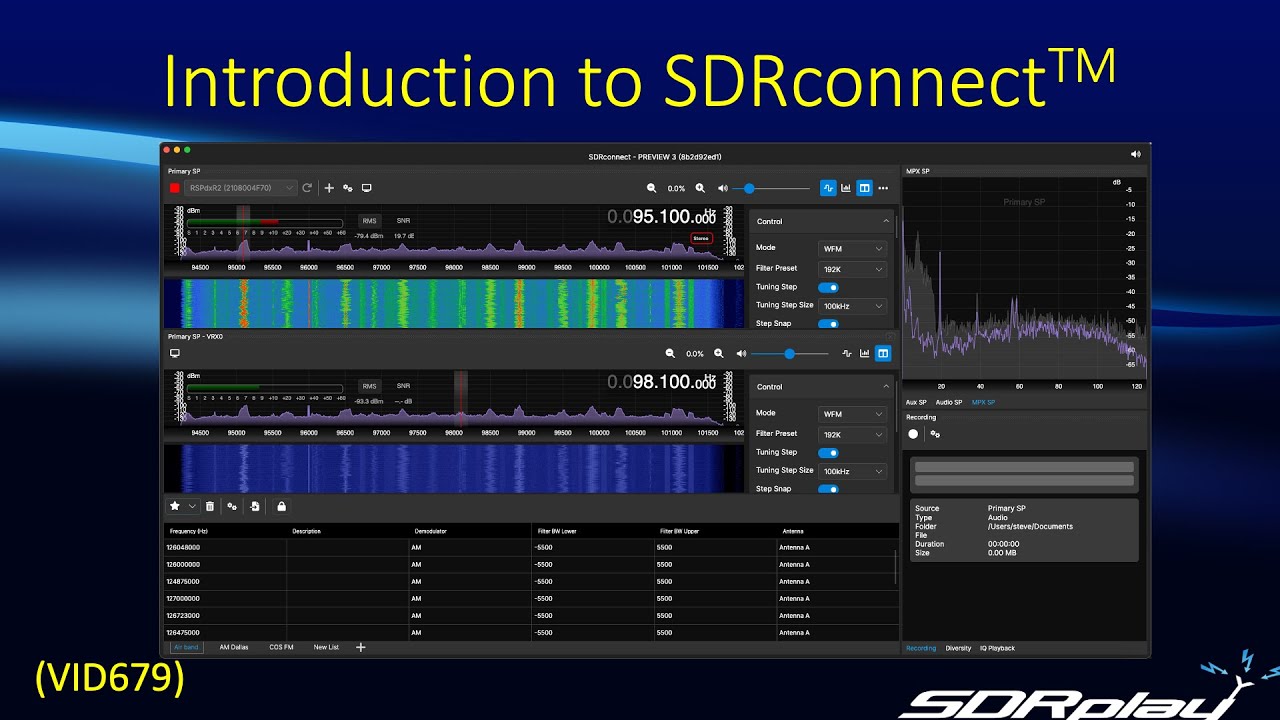Viewport: 1280px width, 720px height.
Task: Open memory bank settings gears icon
Action: point(232,507)
